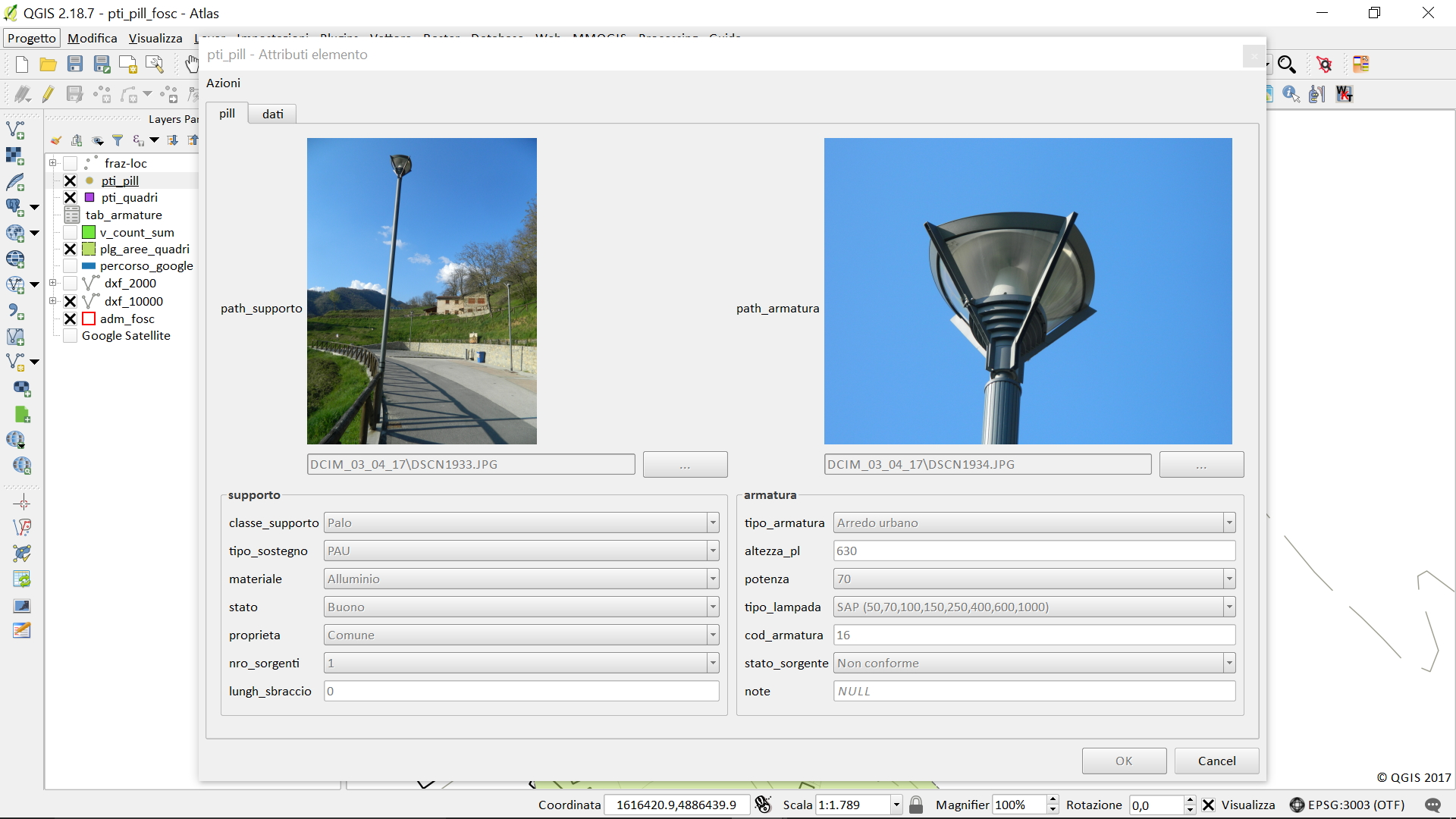The width and height of the screenshot is (1456, 819).
Task: Switch to dati tab
Action: (272, 115)
